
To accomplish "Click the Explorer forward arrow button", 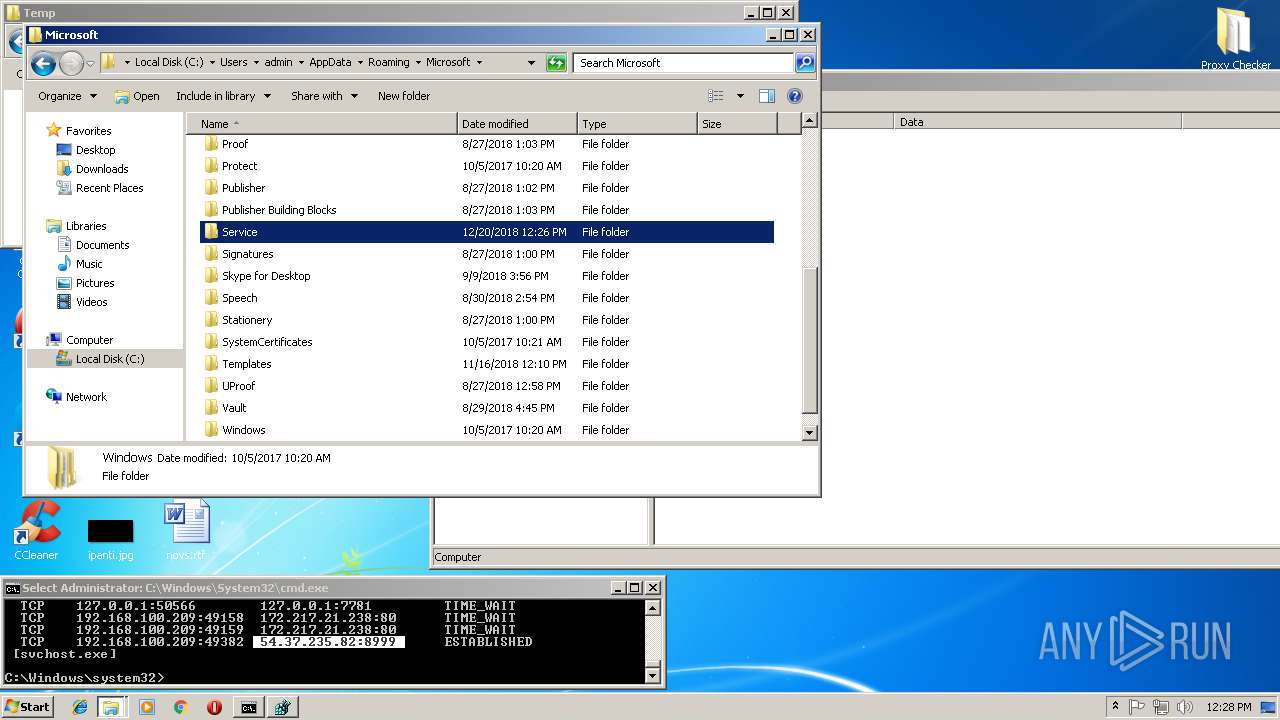I will pyautogui.click(x=71, y=63).
